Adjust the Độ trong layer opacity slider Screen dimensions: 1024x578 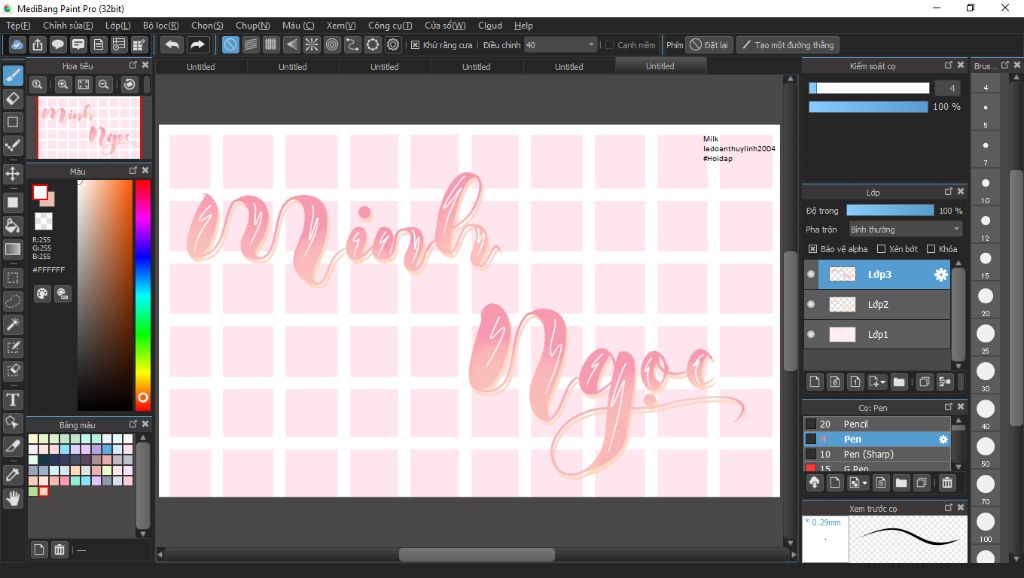(x=889, y=210)
